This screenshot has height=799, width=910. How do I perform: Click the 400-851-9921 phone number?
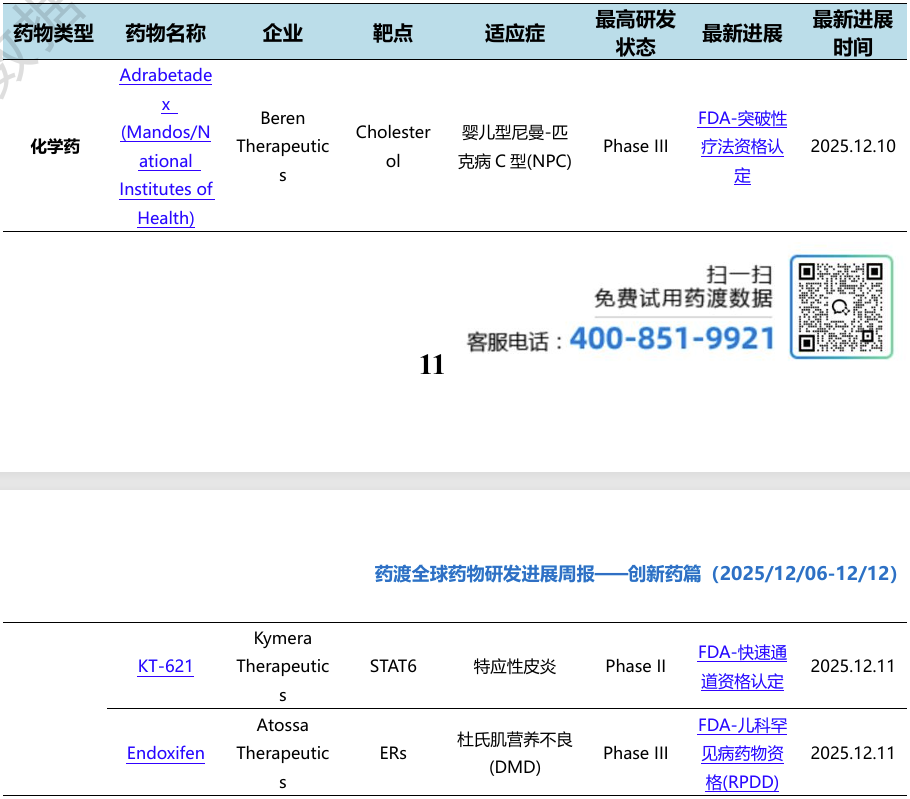click(672, 338)
